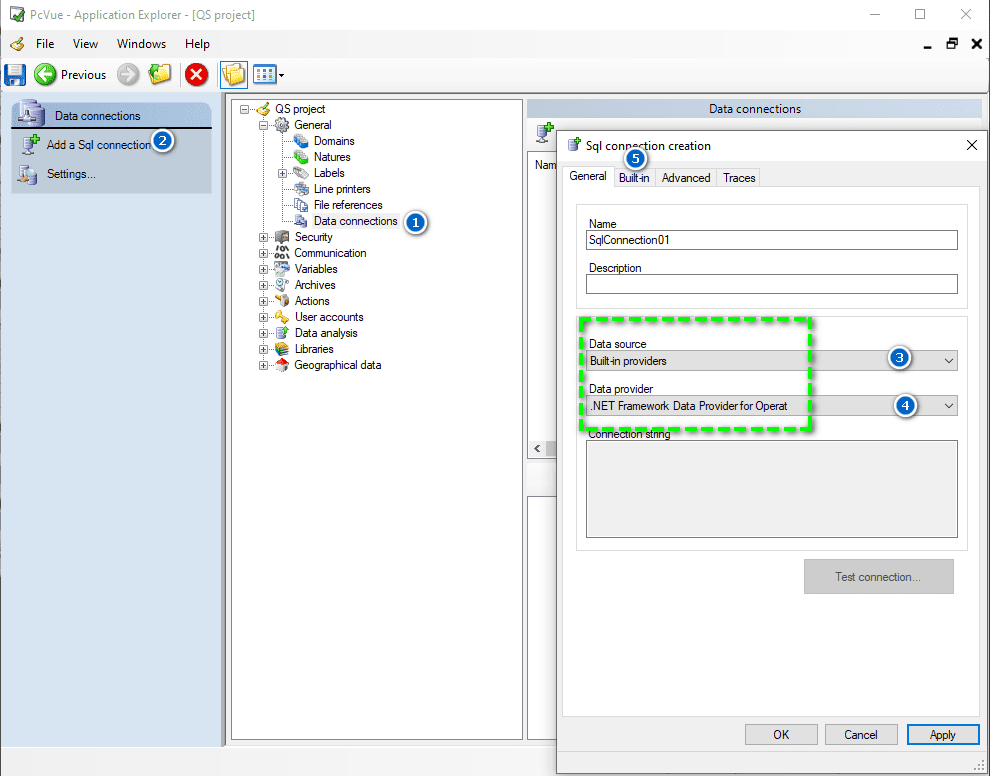Switch to the Advanced tab
The image size is (990, 776).
pyautogui.click(x=686, y=178)
